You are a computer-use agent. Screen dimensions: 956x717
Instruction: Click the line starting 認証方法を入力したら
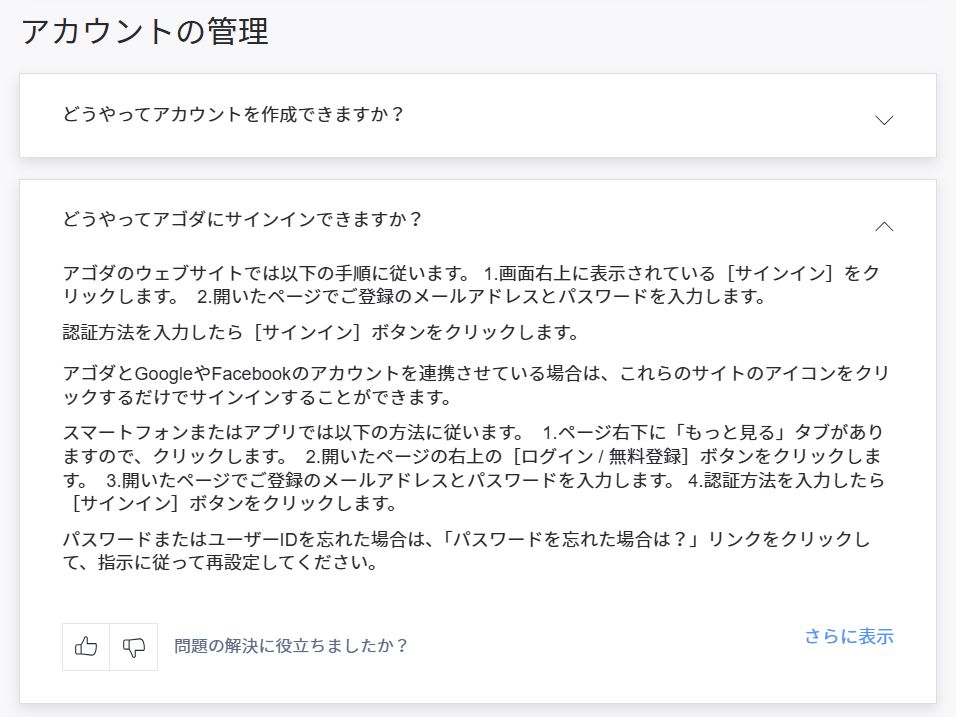pyautogui.click(x=320, y=332)
